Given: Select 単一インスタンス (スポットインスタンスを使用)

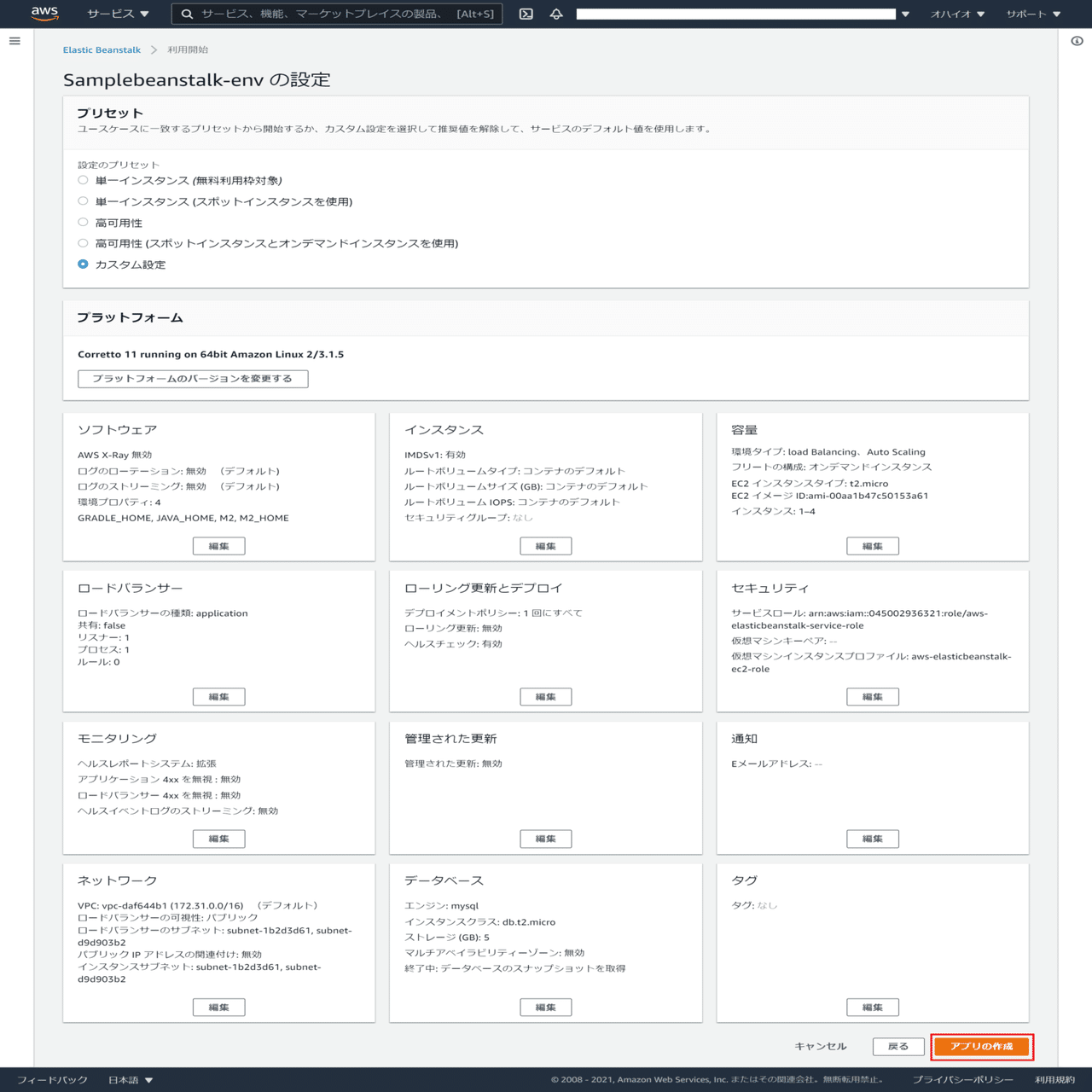Looking at the screenshot, I should tap(83, 200).
